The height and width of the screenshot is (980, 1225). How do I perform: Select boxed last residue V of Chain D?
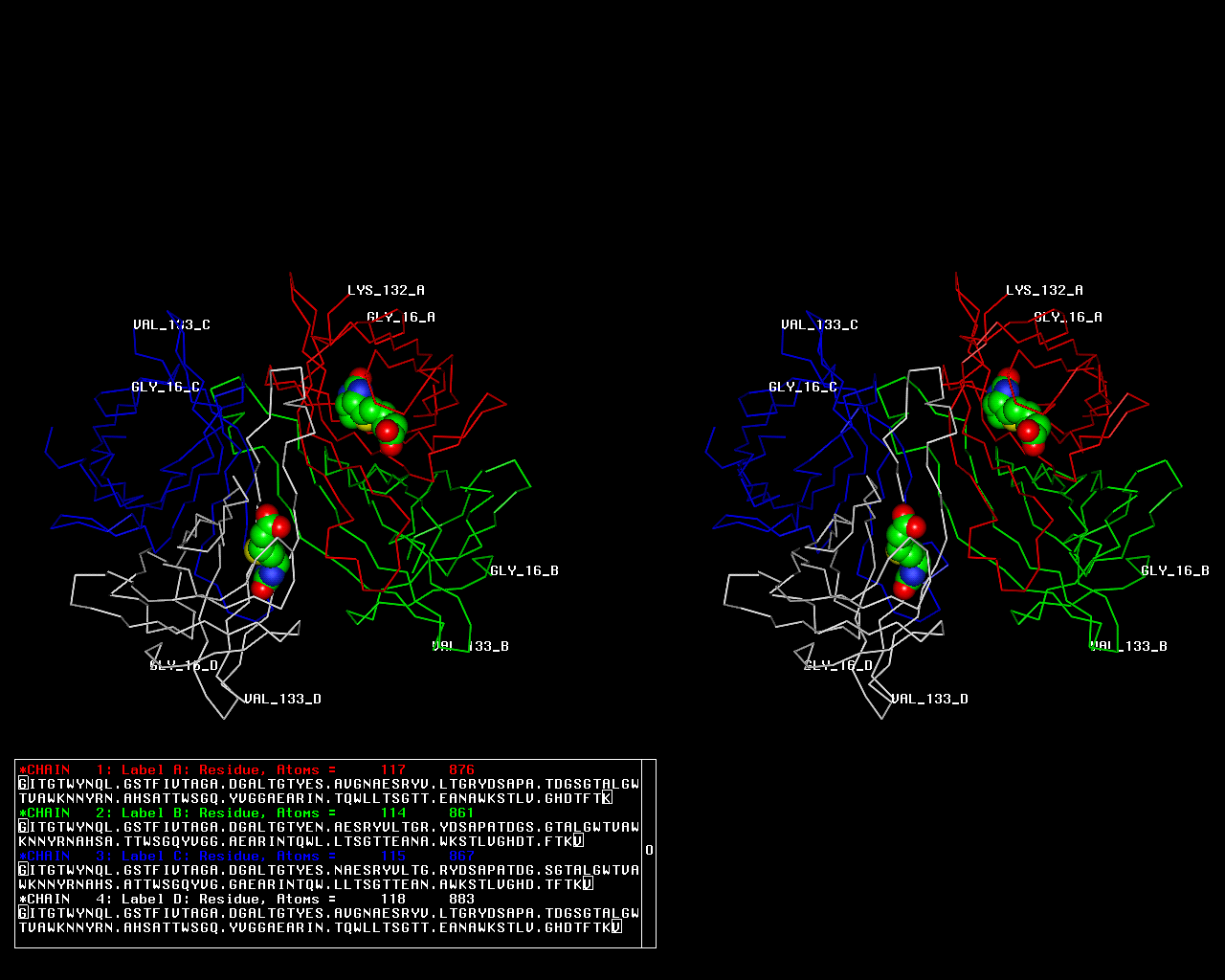616,927
